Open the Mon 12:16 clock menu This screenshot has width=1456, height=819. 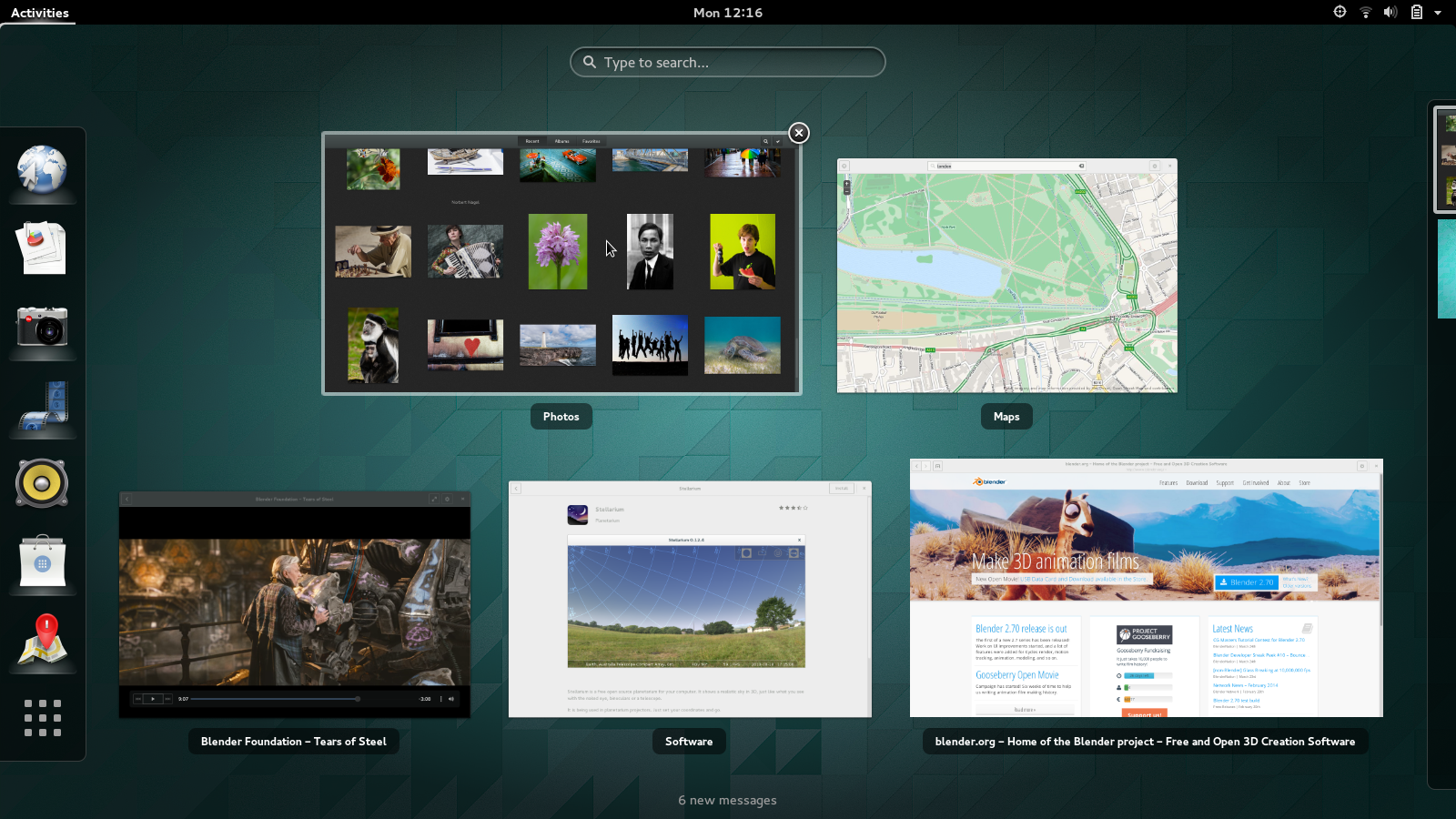[x=727, y=13]
